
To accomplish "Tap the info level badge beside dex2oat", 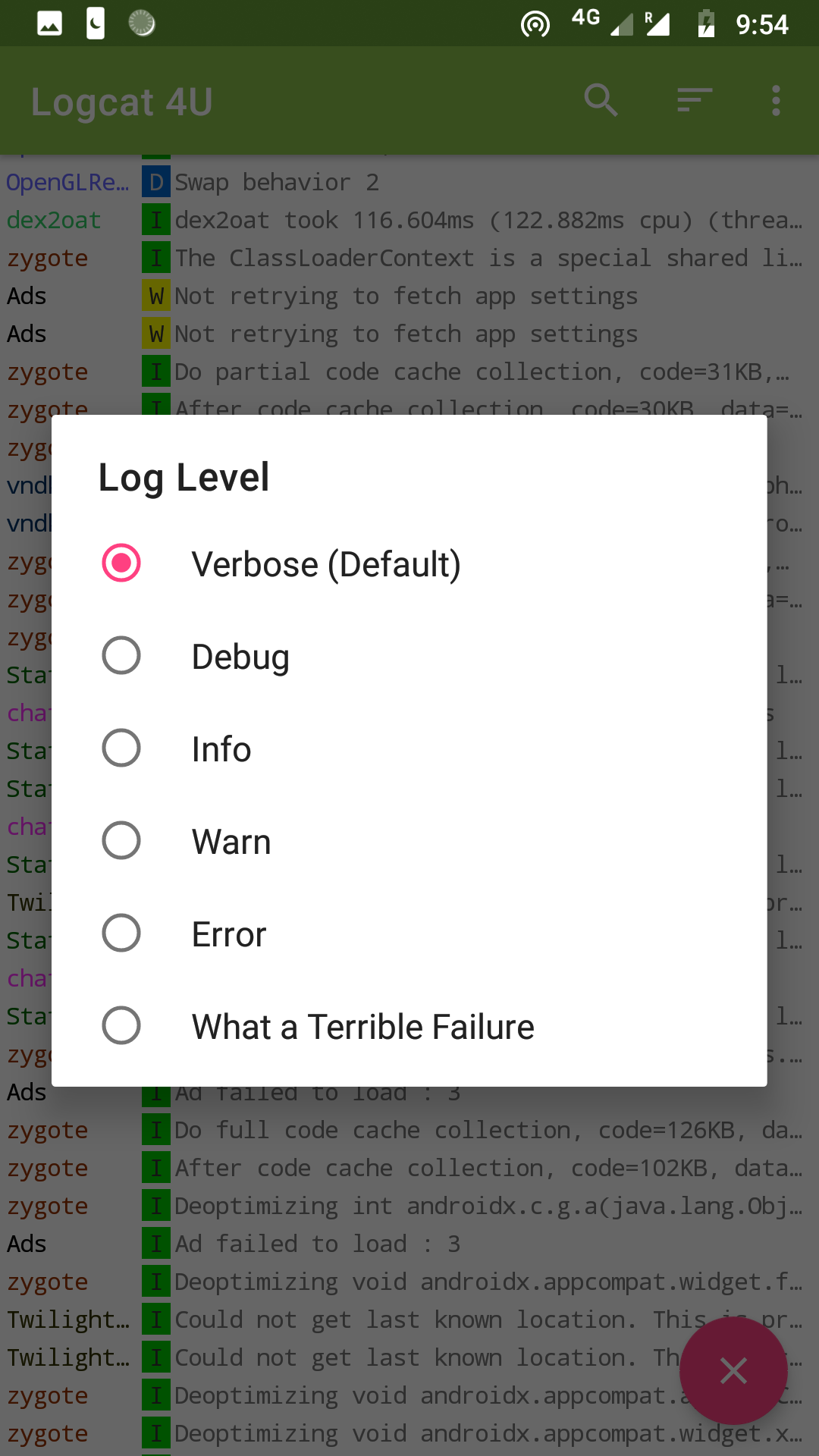I will 156,220.
